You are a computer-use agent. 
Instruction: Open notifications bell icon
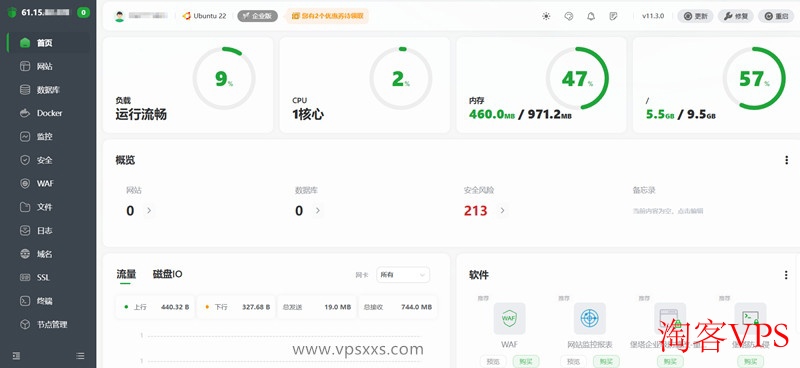click(x=591, y=16)
